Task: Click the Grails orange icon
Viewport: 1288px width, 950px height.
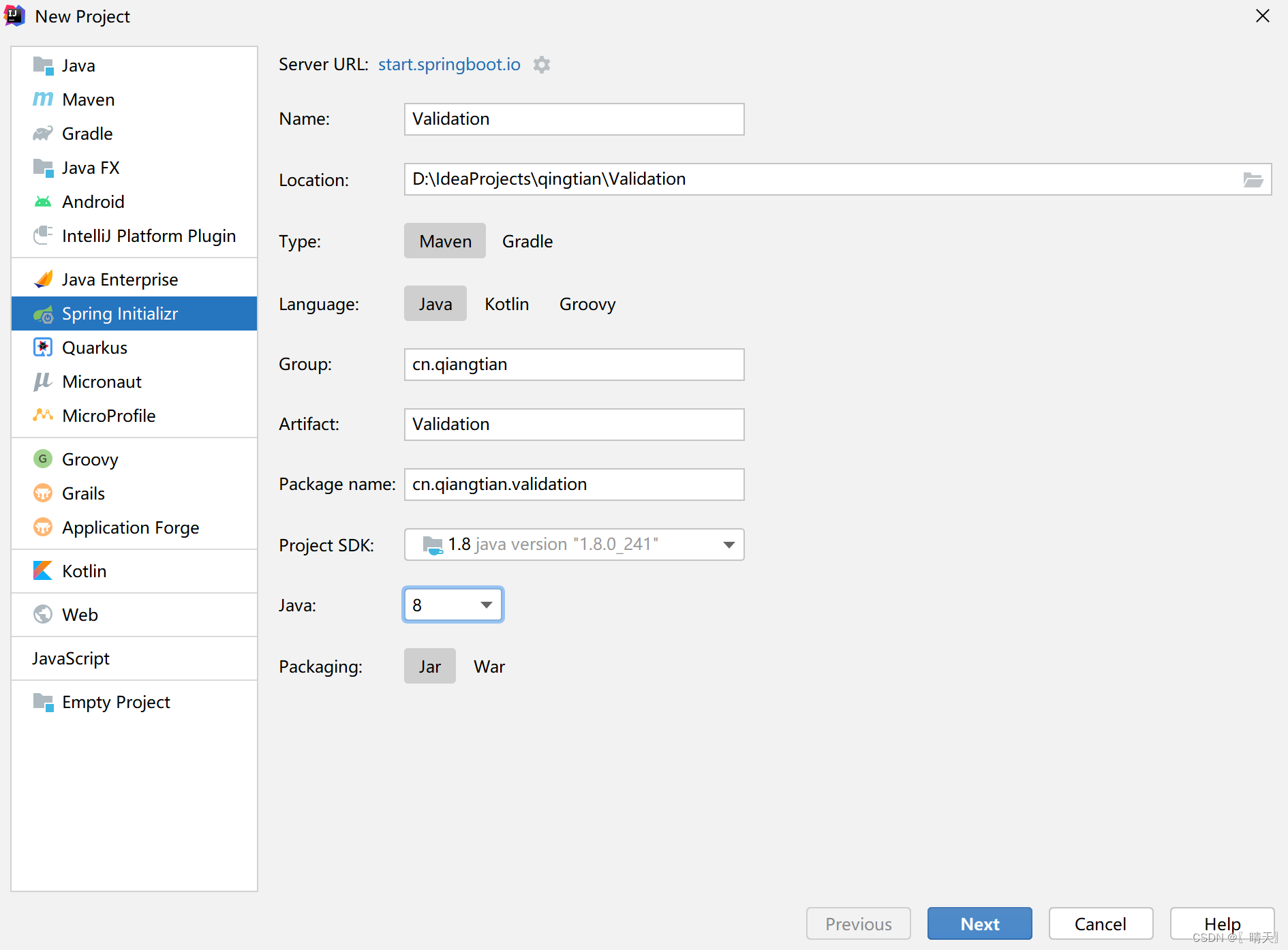Action: [43, 493]
